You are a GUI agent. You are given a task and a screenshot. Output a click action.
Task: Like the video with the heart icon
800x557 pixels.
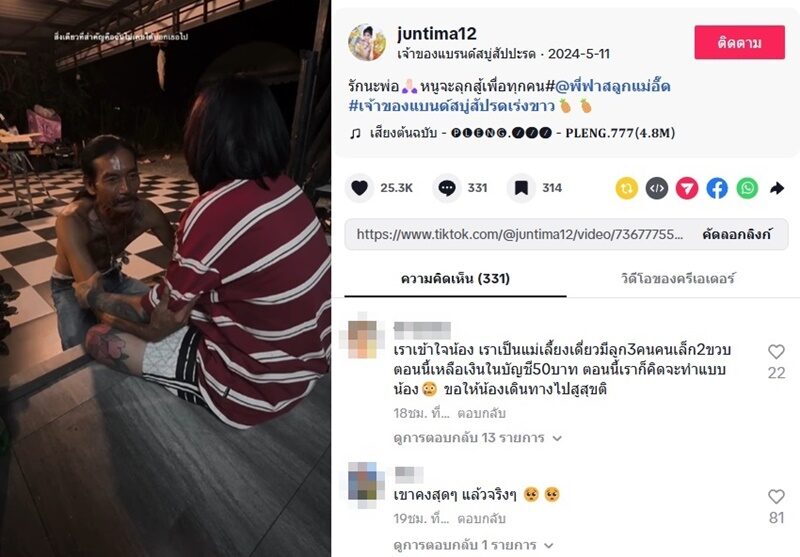point(360,188)
